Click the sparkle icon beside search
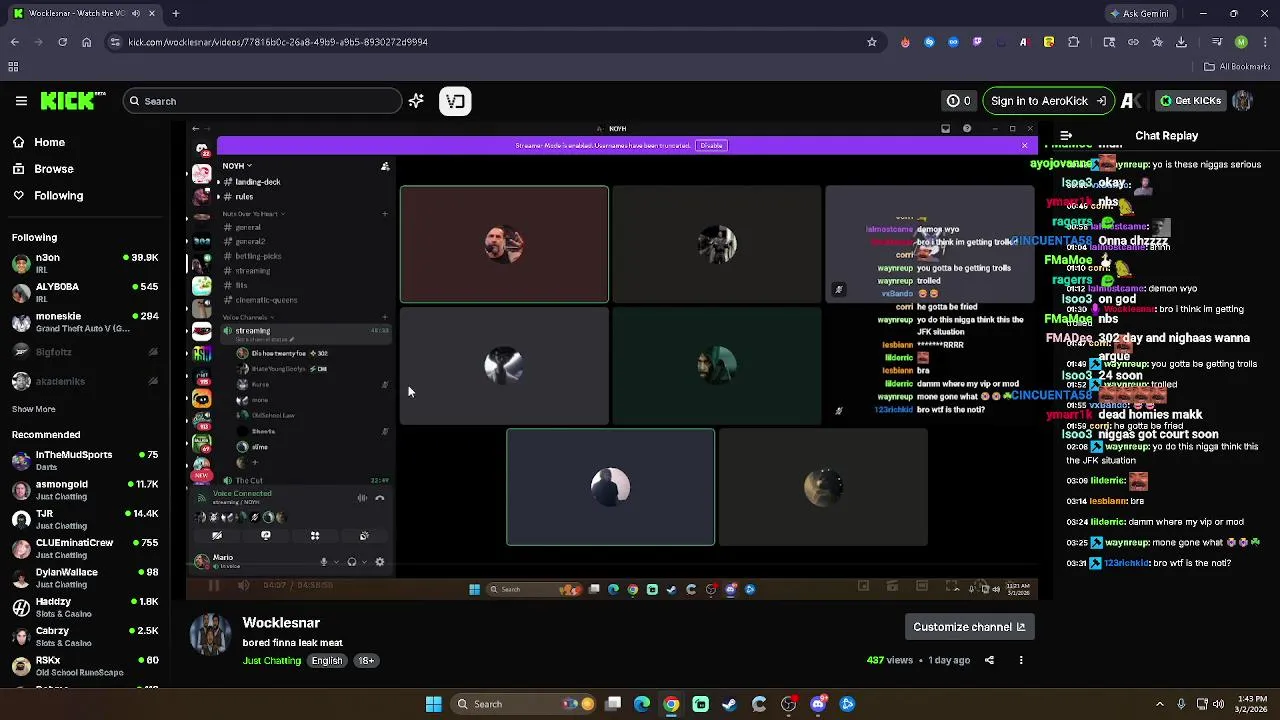Viewport: 1280px width, 720px height. pyautogui.click(x=416, y=101)
